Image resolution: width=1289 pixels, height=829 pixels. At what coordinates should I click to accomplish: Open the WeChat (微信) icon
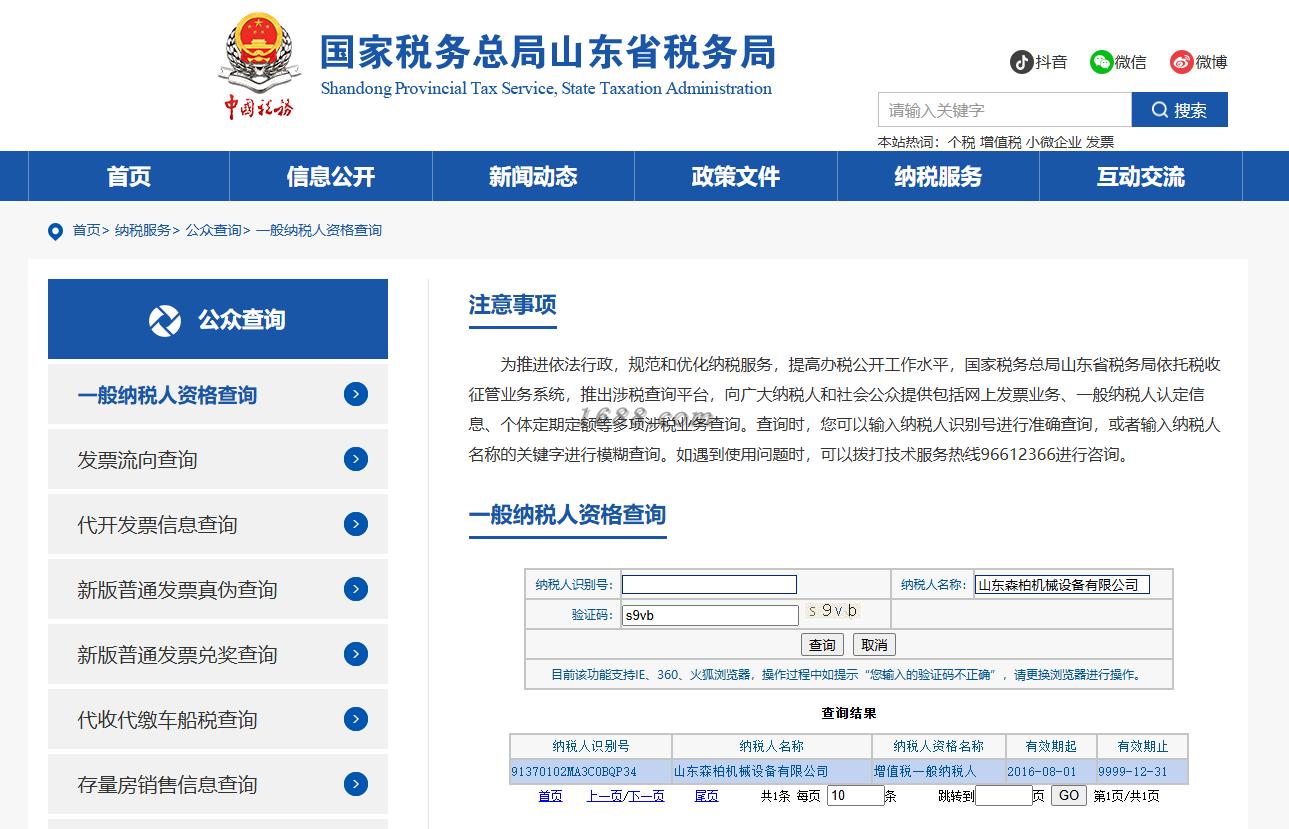(1101, 62)
